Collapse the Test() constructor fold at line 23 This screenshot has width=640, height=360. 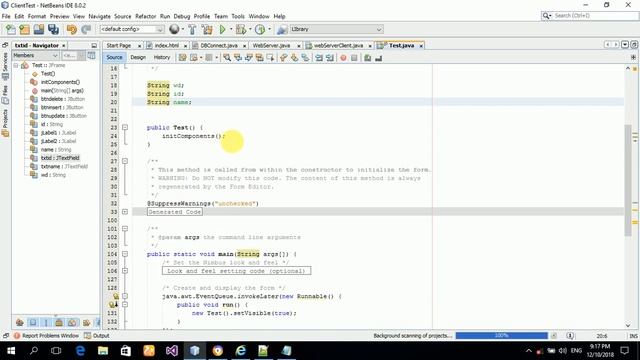pos(125,127)
